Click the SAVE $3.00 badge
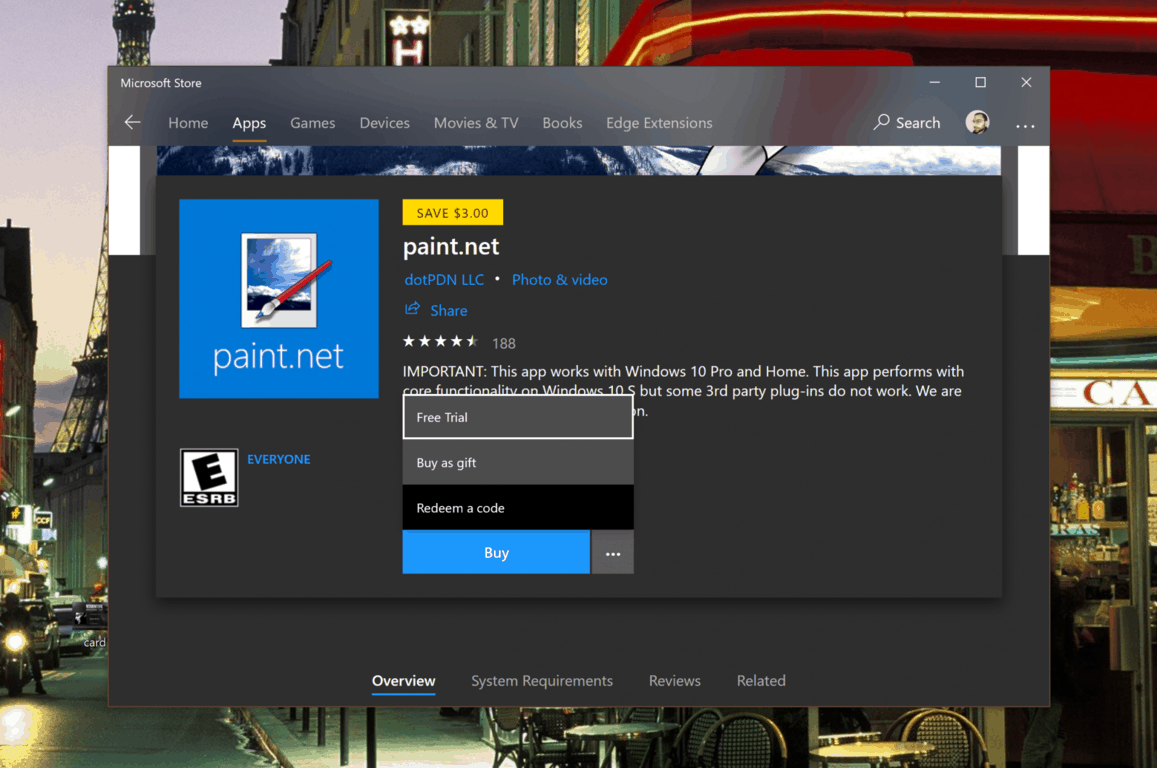Screen dimensions: 1157x768 [452, 212]
